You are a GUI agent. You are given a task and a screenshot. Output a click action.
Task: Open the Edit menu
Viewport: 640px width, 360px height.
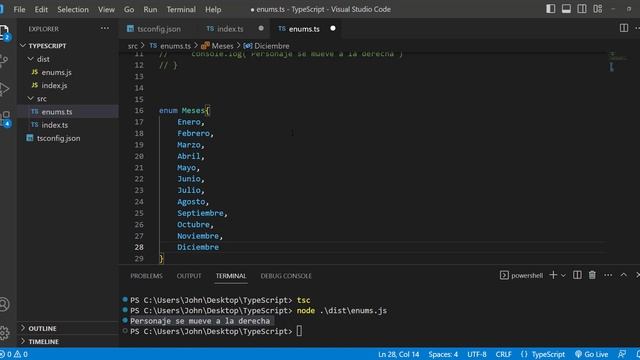coord(41,9)
